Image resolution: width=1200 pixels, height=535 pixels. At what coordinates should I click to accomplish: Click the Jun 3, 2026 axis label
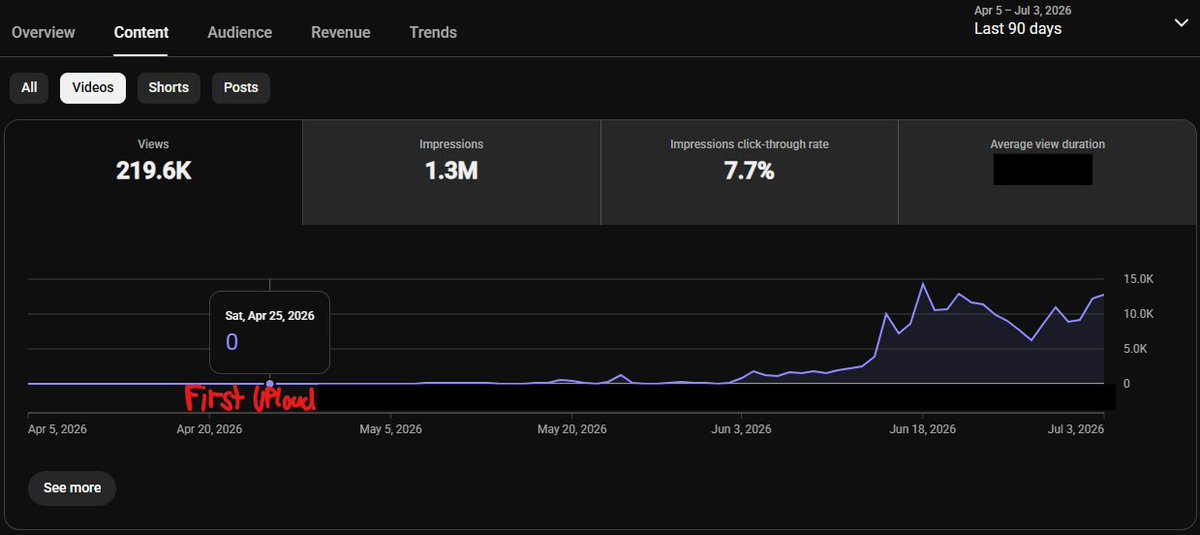pos(741,429)
